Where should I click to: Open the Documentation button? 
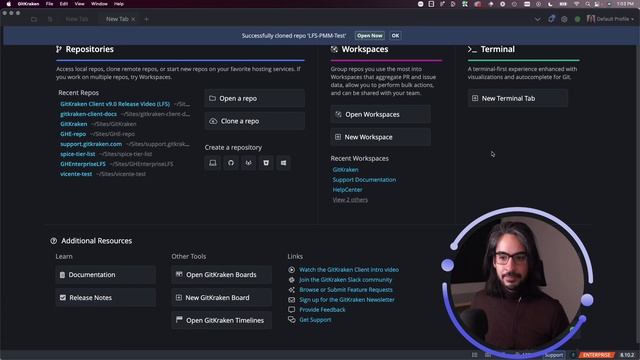click(106, 275)
